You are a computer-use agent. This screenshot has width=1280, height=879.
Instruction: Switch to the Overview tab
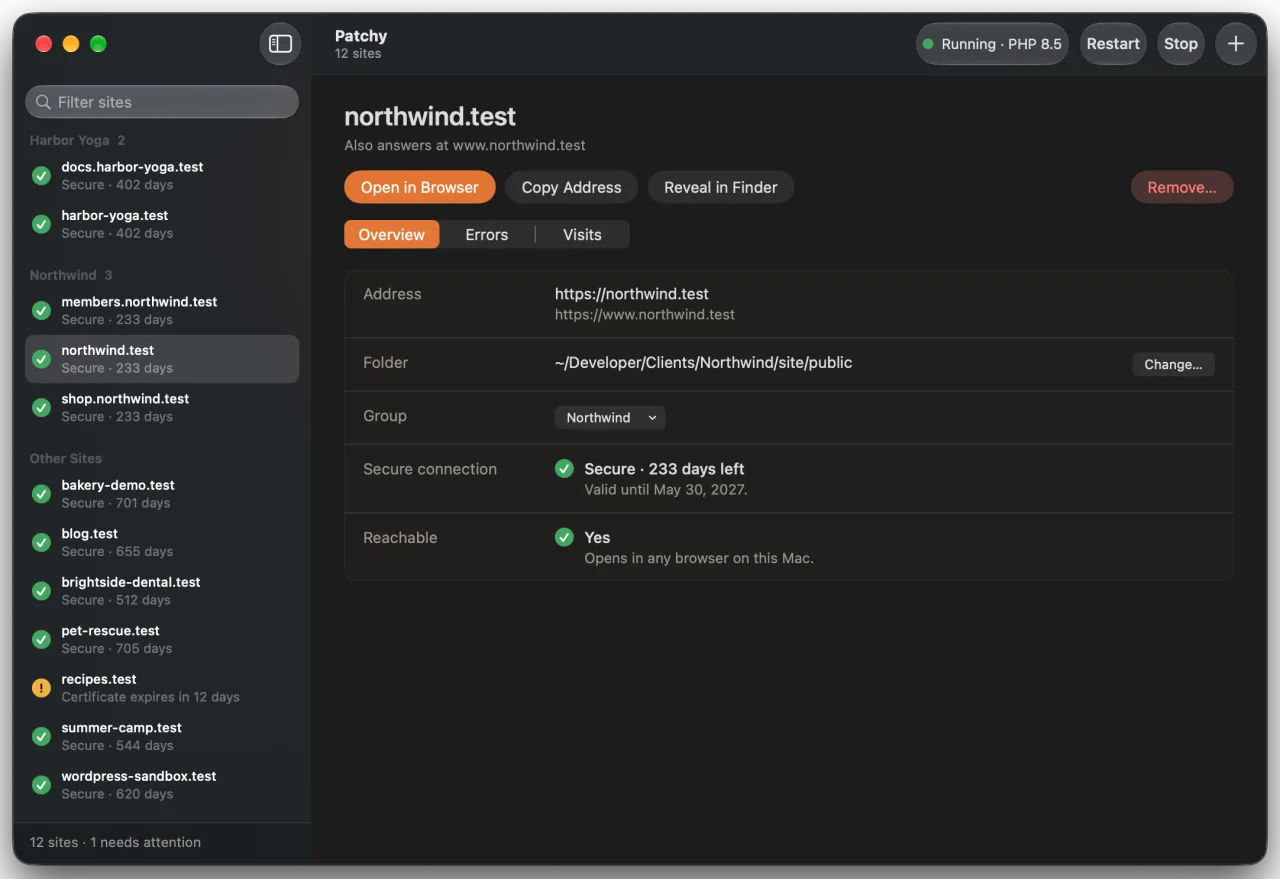tap(392, 235)
